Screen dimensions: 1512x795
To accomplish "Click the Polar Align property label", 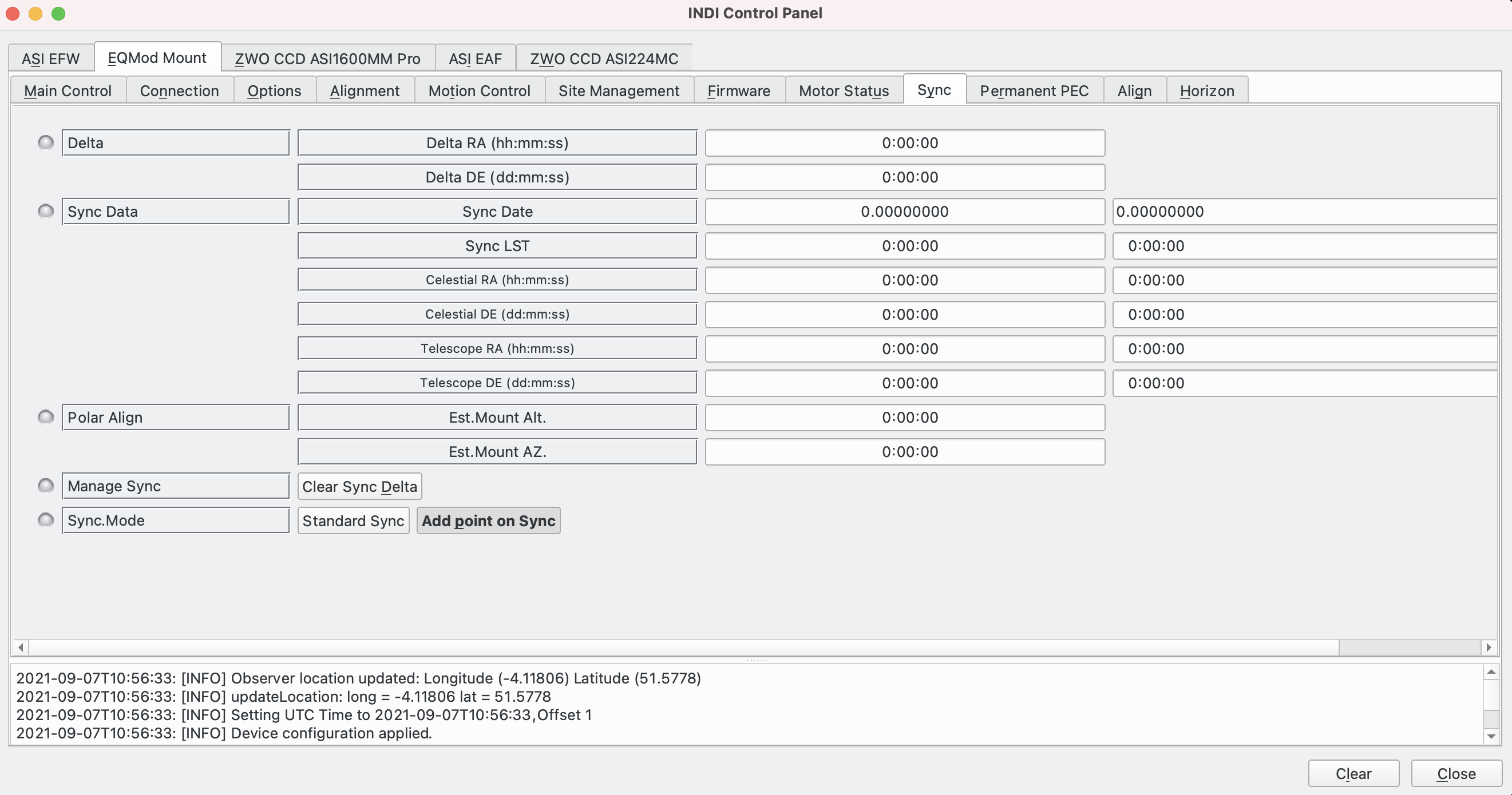I will point(176,417).
